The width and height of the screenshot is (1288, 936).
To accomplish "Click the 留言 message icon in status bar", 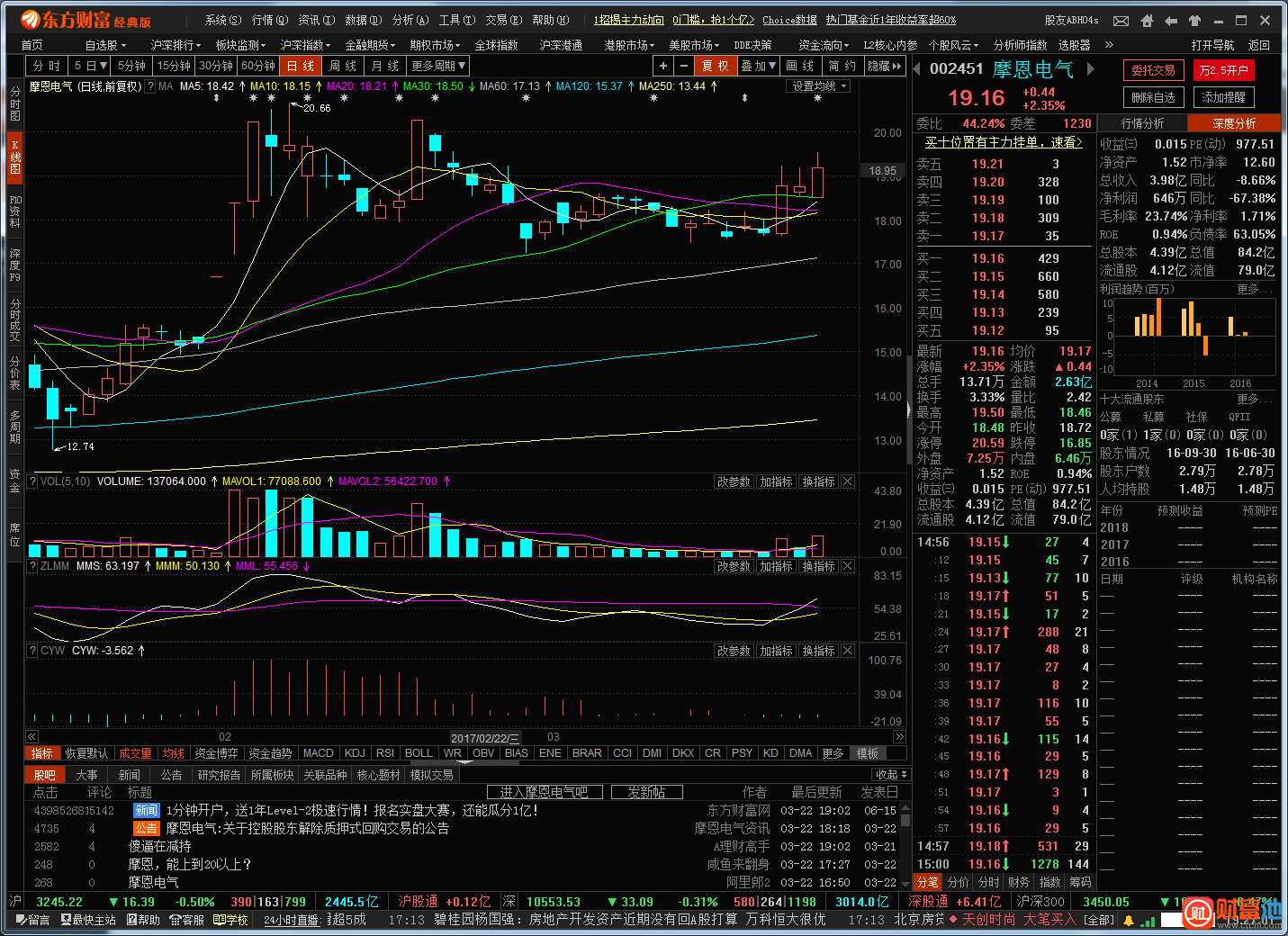I will tap(33, 920).
